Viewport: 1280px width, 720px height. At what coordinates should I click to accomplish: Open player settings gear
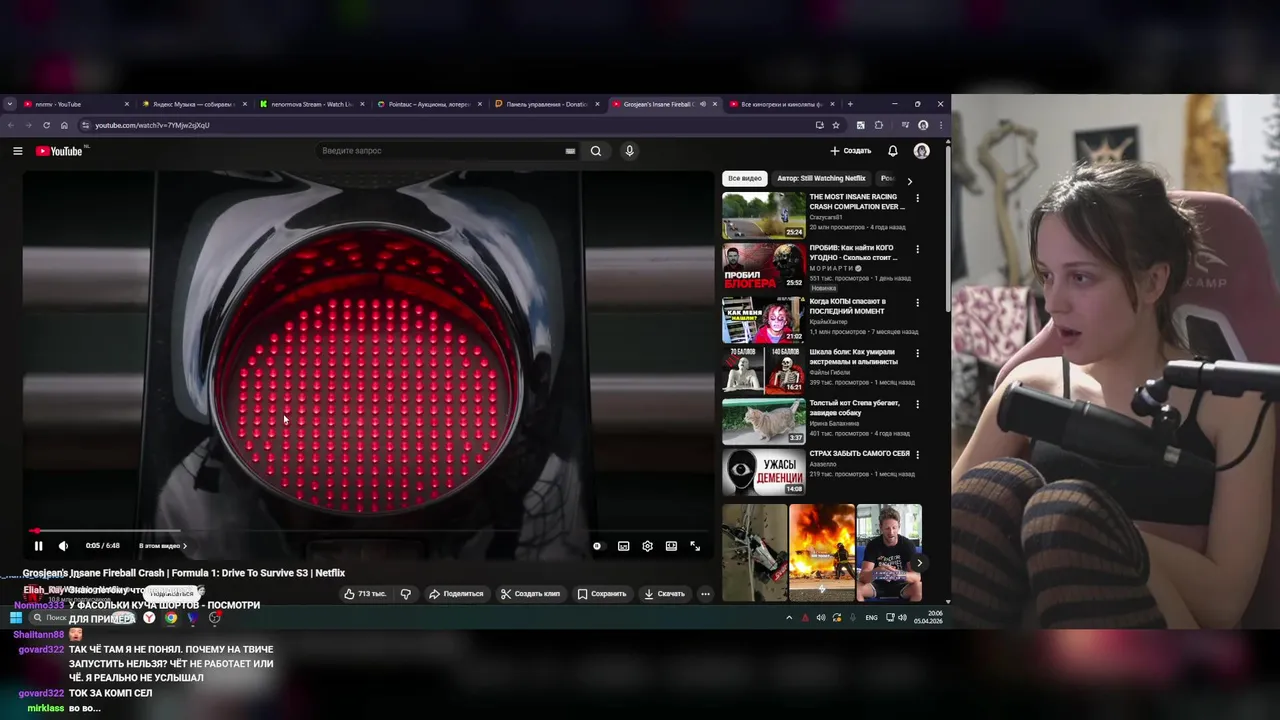pos(648,546)
